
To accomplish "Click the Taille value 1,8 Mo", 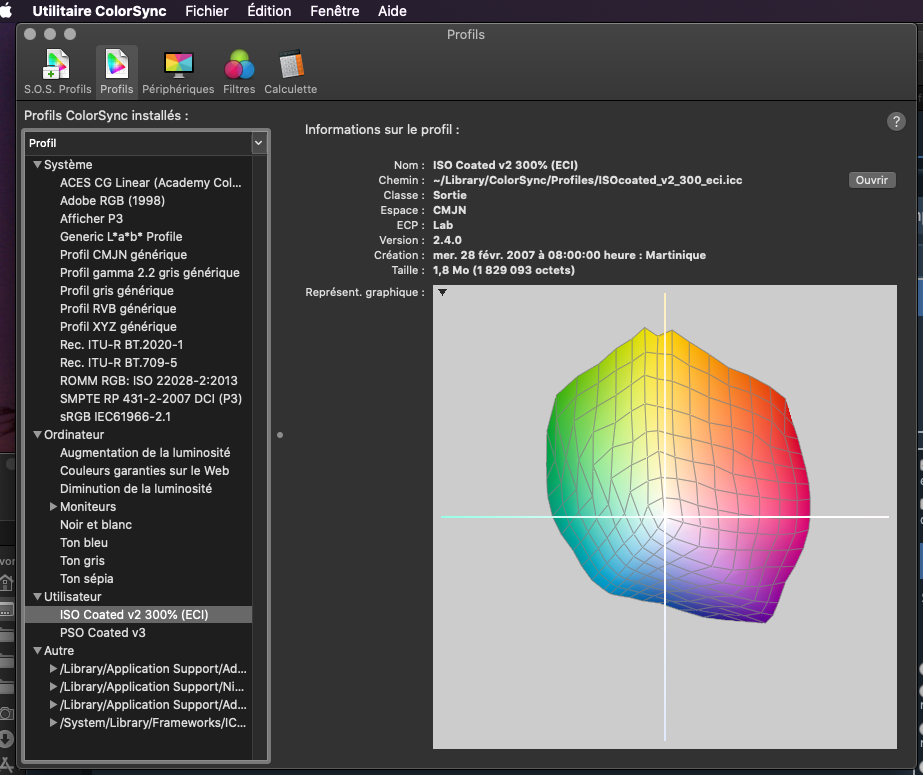I will 504,271.
